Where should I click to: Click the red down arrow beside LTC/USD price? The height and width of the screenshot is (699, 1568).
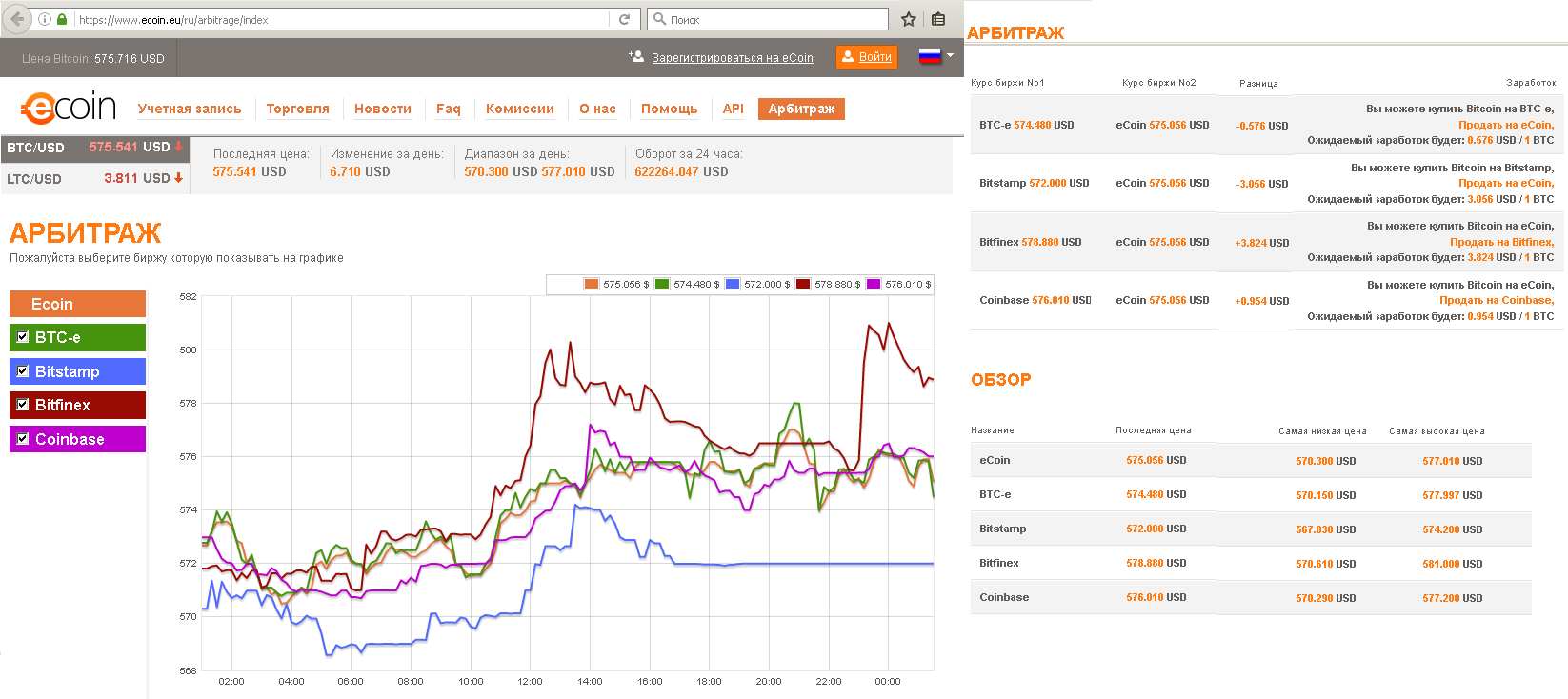(178, 178)
